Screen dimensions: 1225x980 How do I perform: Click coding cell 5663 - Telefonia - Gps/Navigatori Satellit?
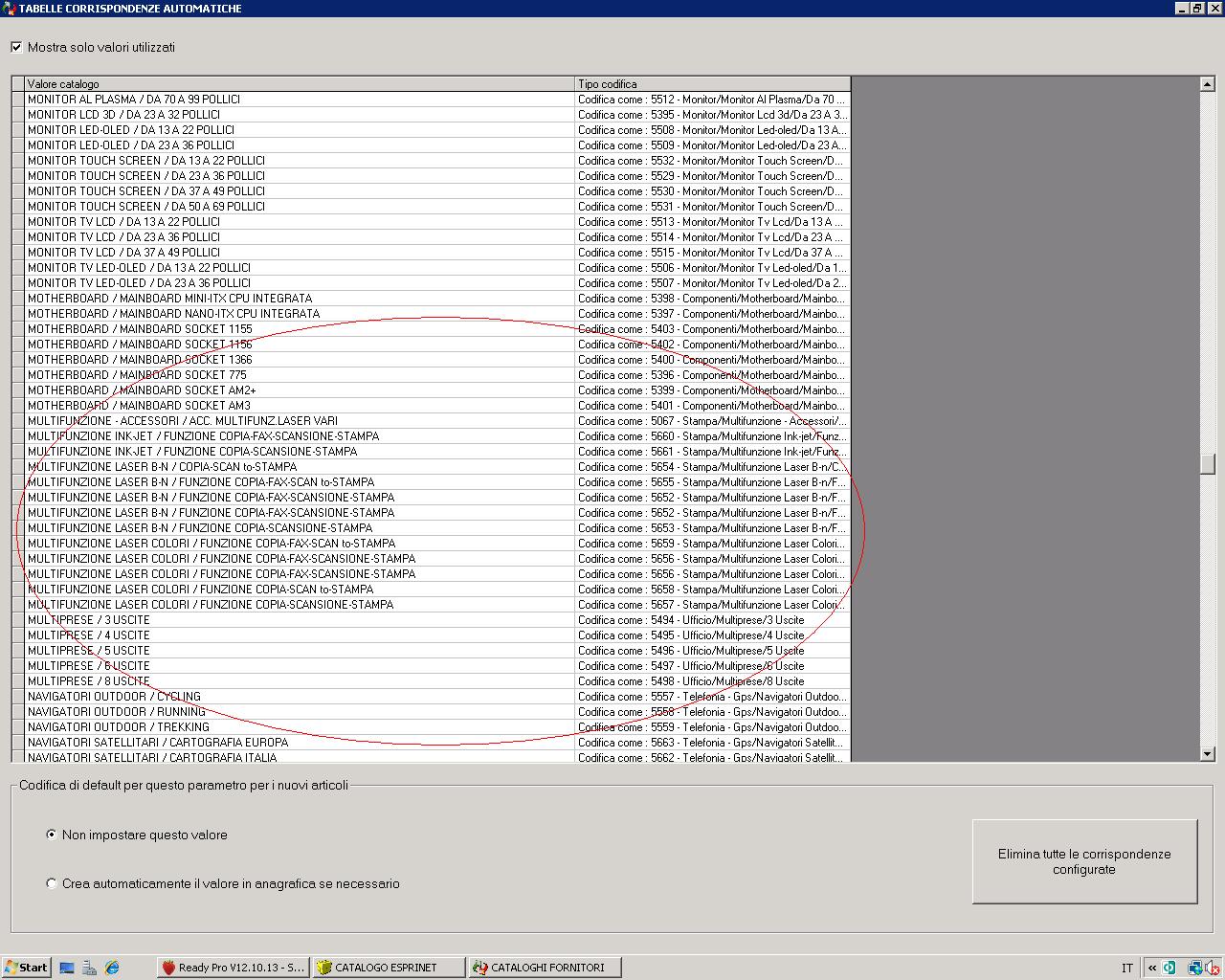pyautogui.click(x=712, y=743)
